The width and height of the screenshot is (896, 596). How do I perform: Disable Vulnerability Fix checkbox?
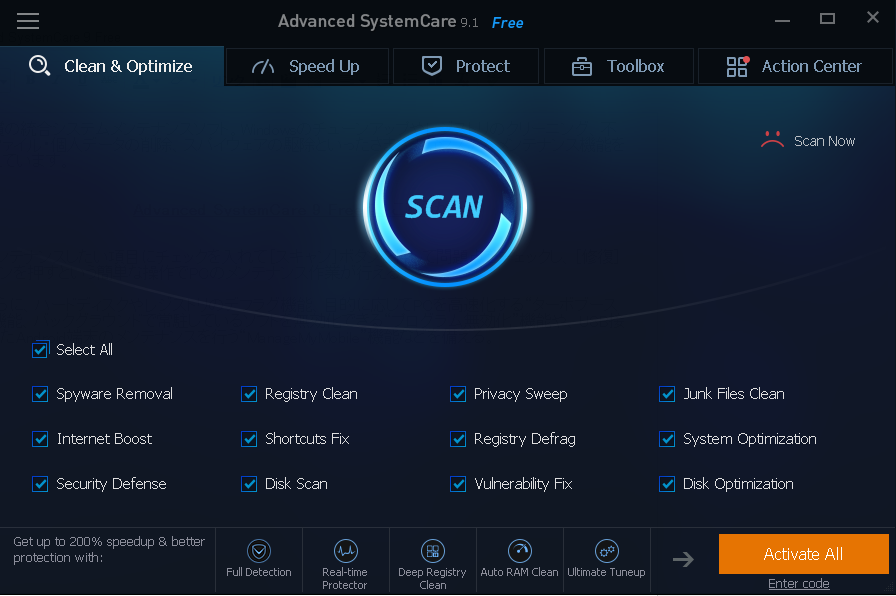[x=458, y=484]
